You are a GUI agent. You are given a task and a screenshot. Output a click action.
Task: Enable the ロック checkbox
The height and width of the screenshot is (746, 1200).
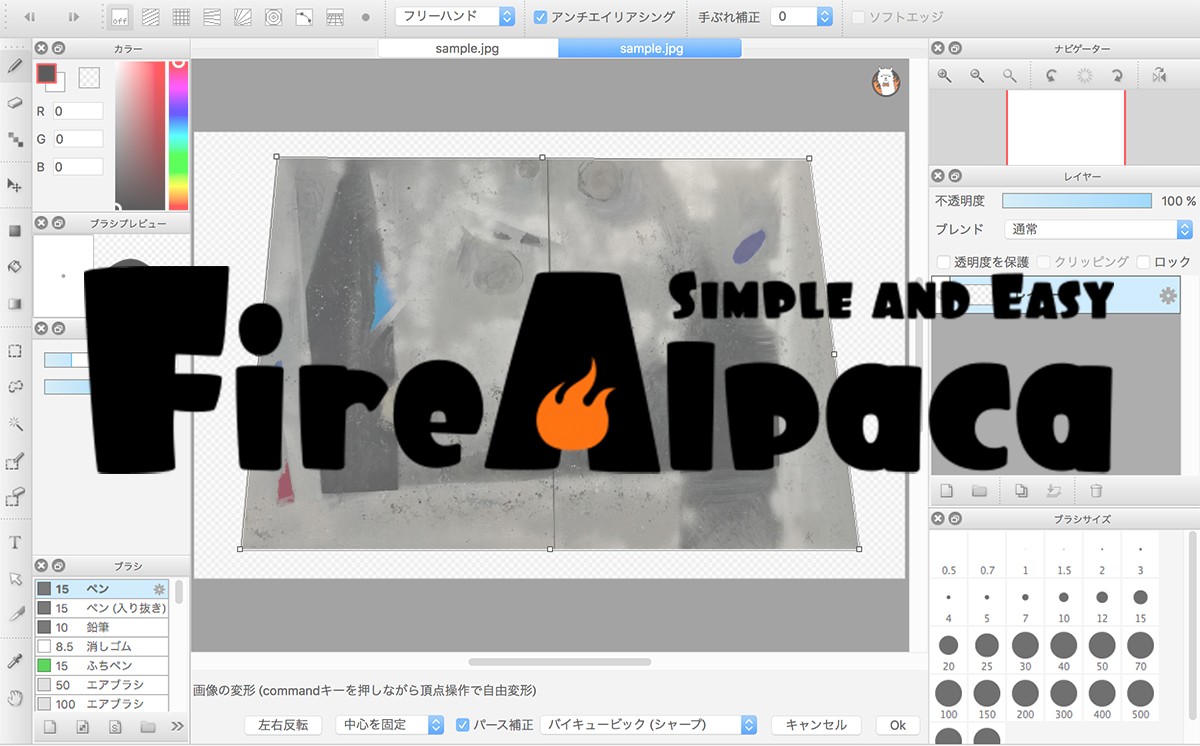1144,262
